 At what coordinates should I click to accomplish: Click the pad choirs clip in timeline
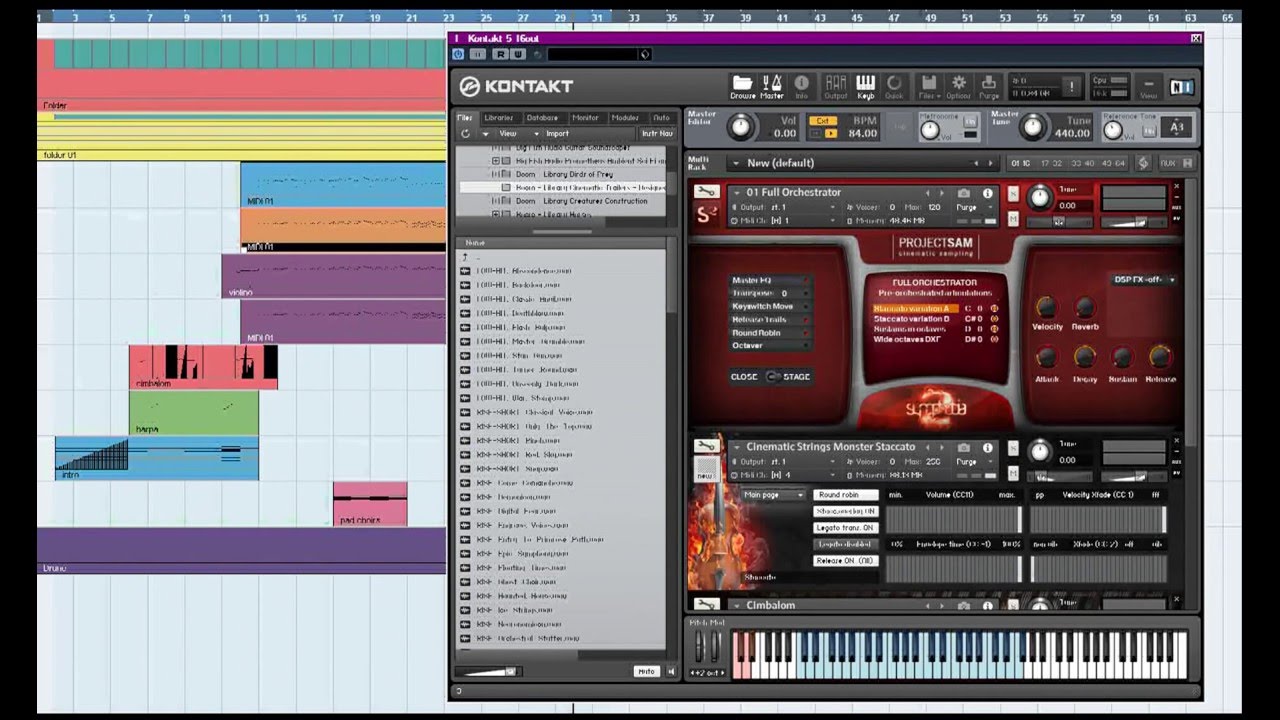pyautogui.click(x=370, y=503)
